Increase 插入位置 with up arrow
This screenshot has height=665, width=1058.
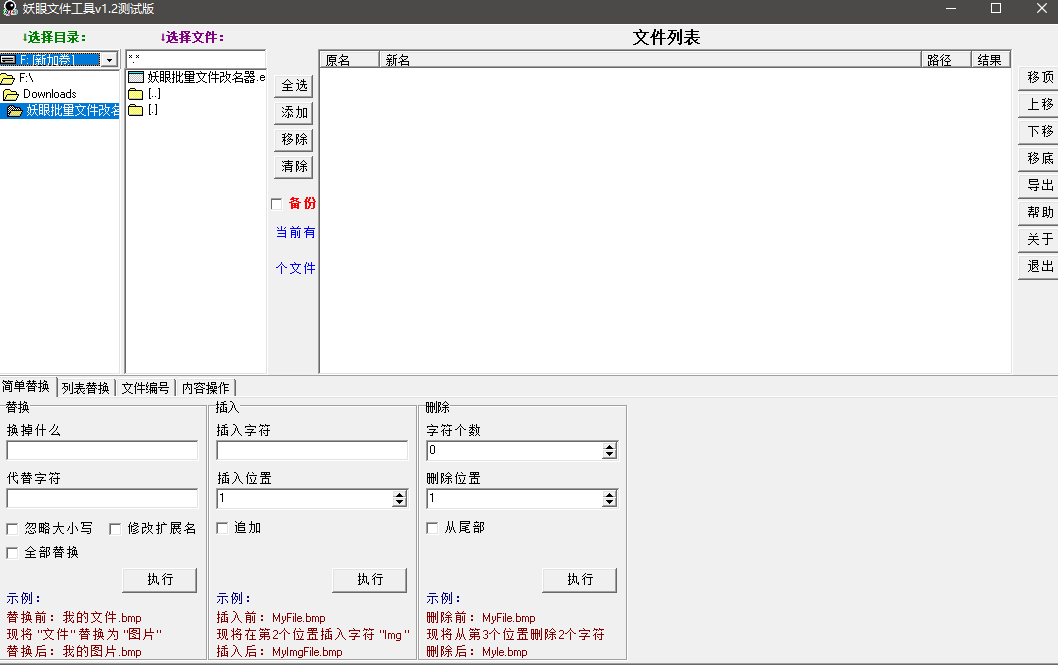coord(399,495)
